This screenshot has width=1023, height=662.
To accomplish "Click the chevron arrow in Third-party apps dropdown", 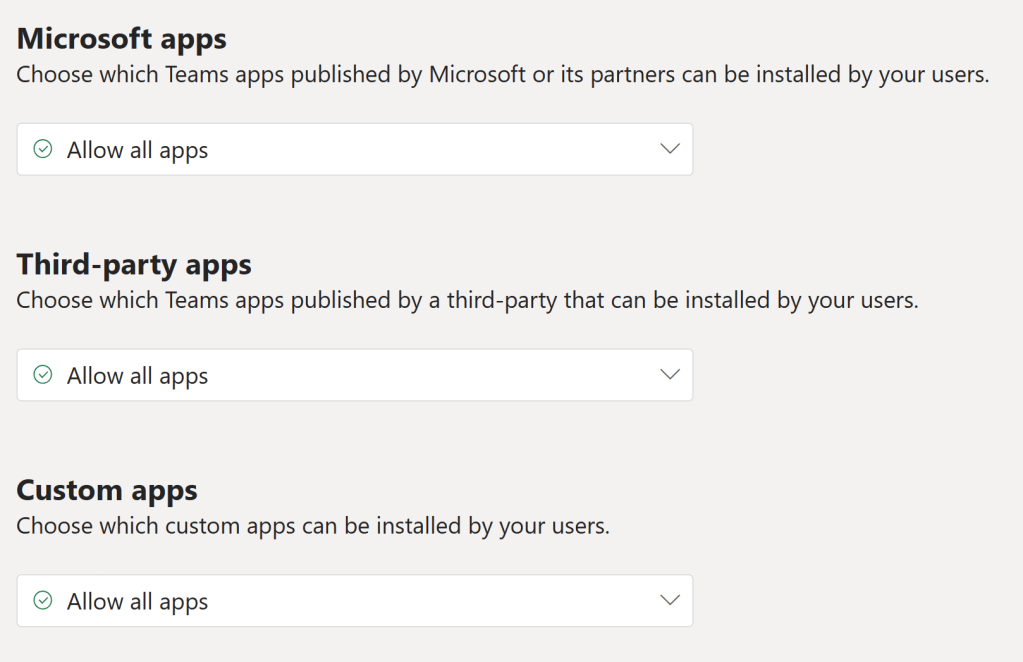I will pos(670,375).
